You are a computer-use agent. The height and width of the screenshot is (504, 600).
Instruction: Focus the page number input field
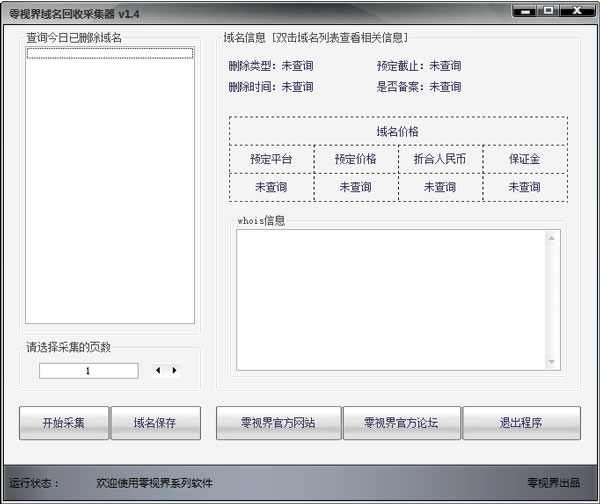tap(89, 371)
